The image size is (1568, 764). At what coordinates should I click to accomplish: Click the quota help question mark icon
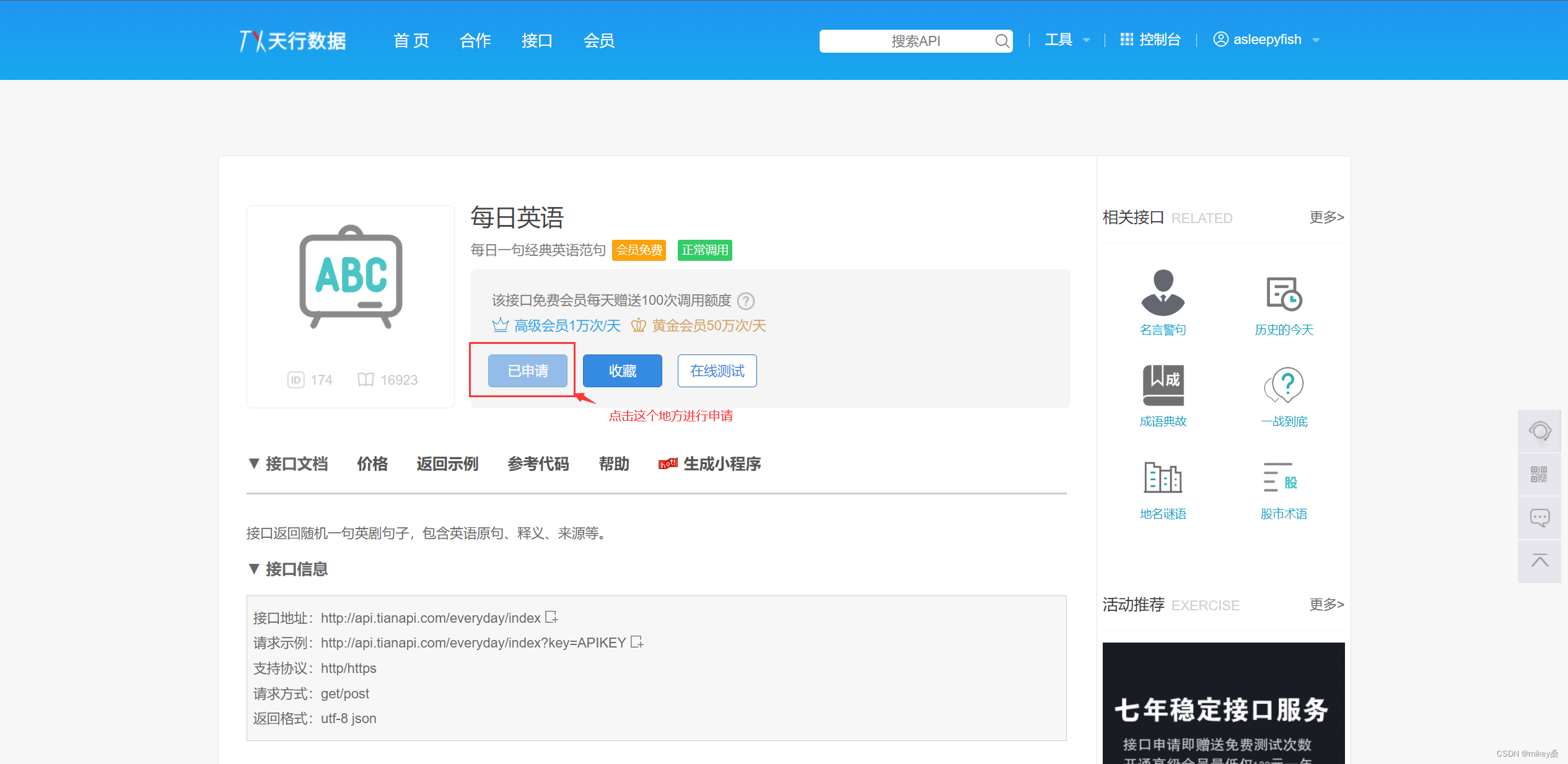(x=746, y=301)
